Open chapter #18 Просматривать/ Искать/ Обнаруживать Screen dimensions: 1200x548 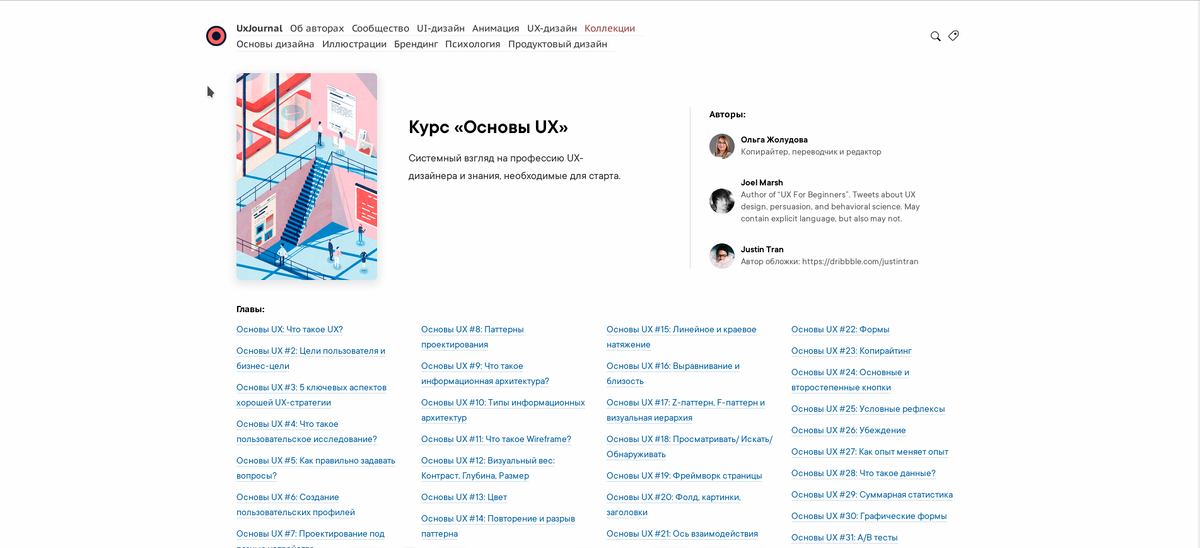point(689,446)
